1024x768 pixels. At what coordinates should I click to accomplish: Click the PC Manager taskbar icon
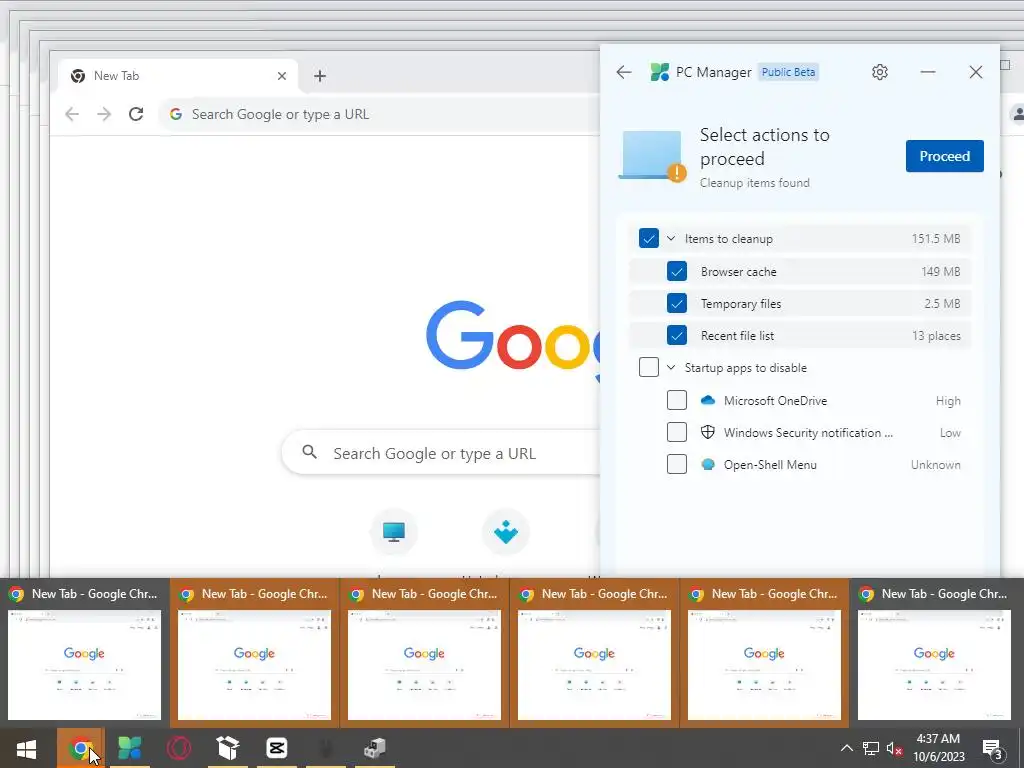[x=129, y=748]
